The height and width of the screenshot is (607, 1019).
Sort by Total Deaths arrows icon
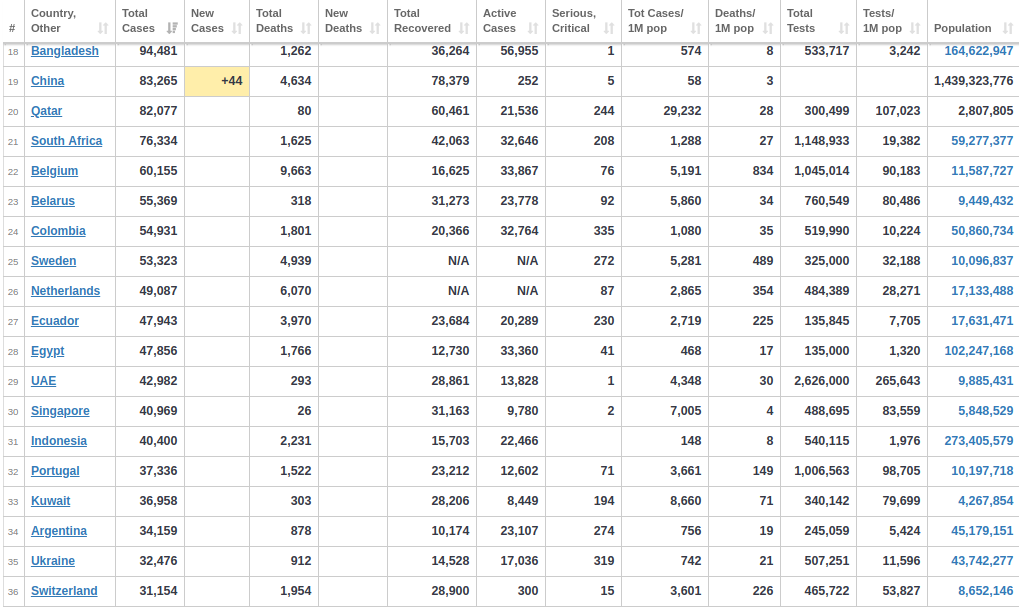coord(306,29)
